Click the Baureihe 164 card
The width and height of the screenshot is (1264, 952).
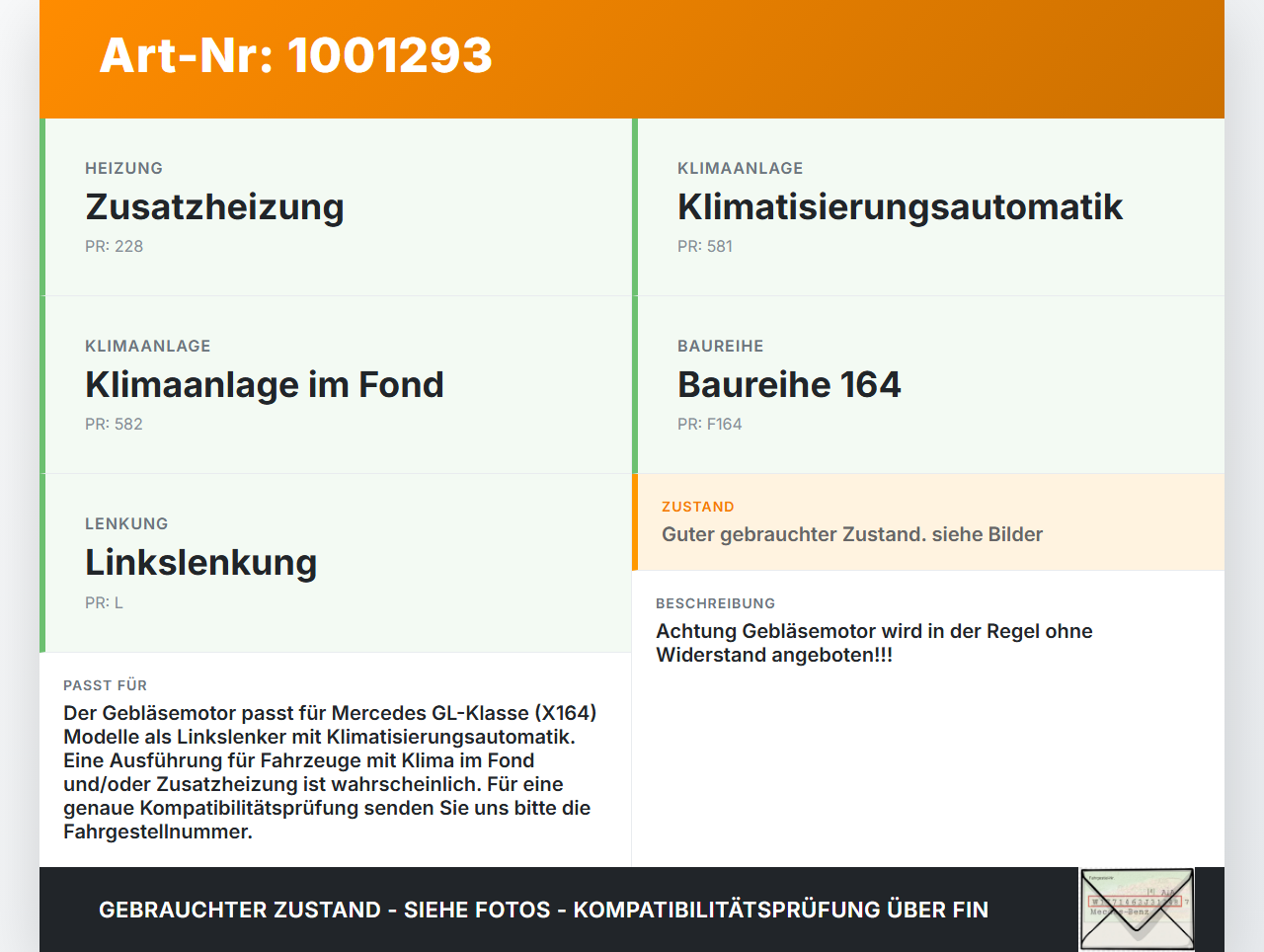[928, 384]
